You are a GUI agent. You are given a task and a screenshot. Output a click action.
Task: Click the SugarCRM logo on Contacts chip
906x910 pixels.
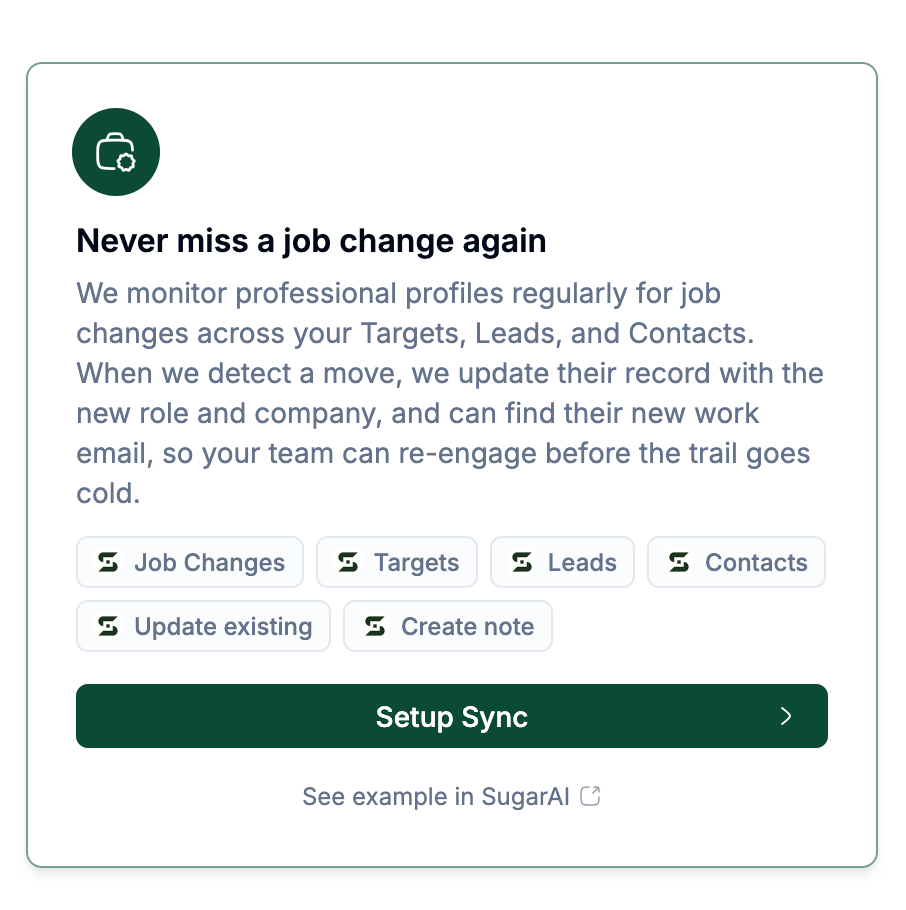tap(679, 562)
